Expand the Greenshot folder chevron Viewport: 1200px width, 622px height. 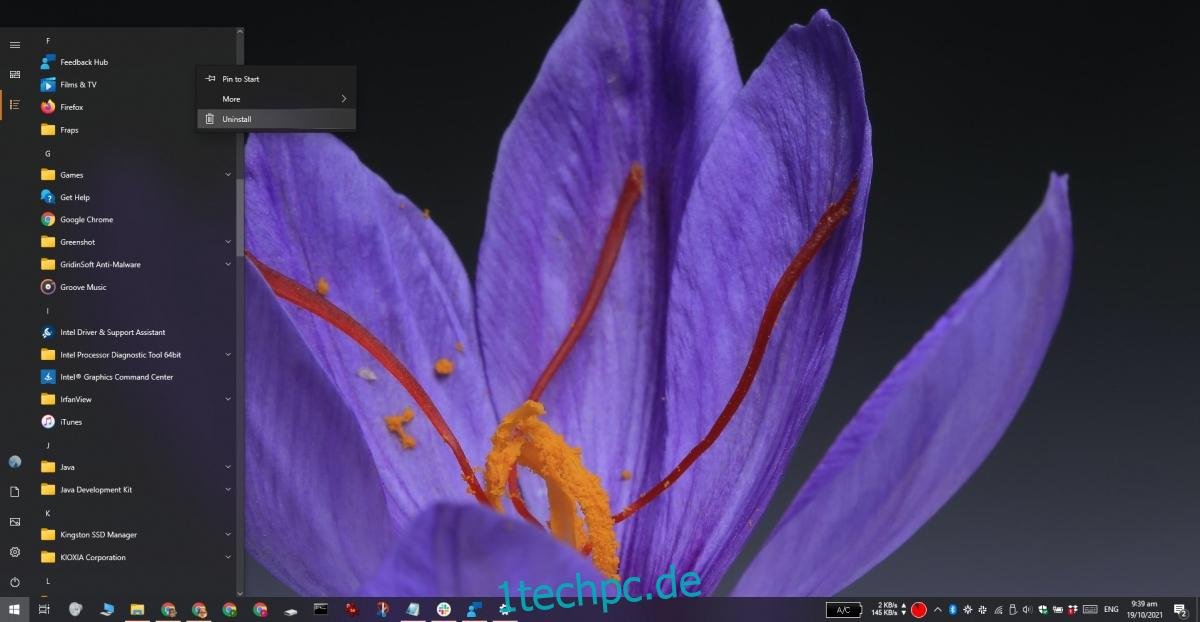point(228,242)
